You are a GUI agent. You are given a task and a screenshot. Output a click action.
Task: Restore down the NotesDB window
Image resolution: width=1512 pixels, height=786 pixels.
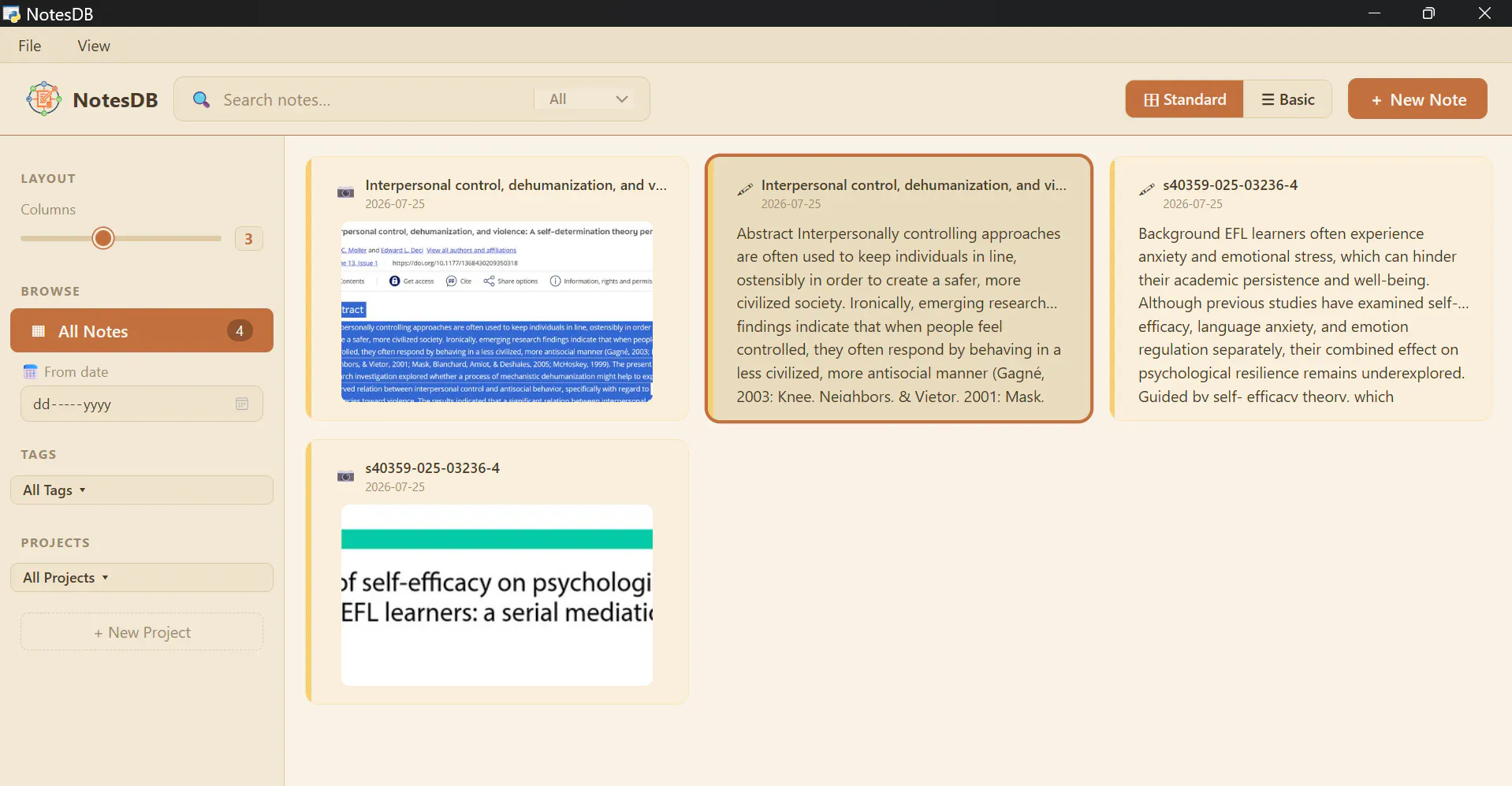[x=1428, y=13]
